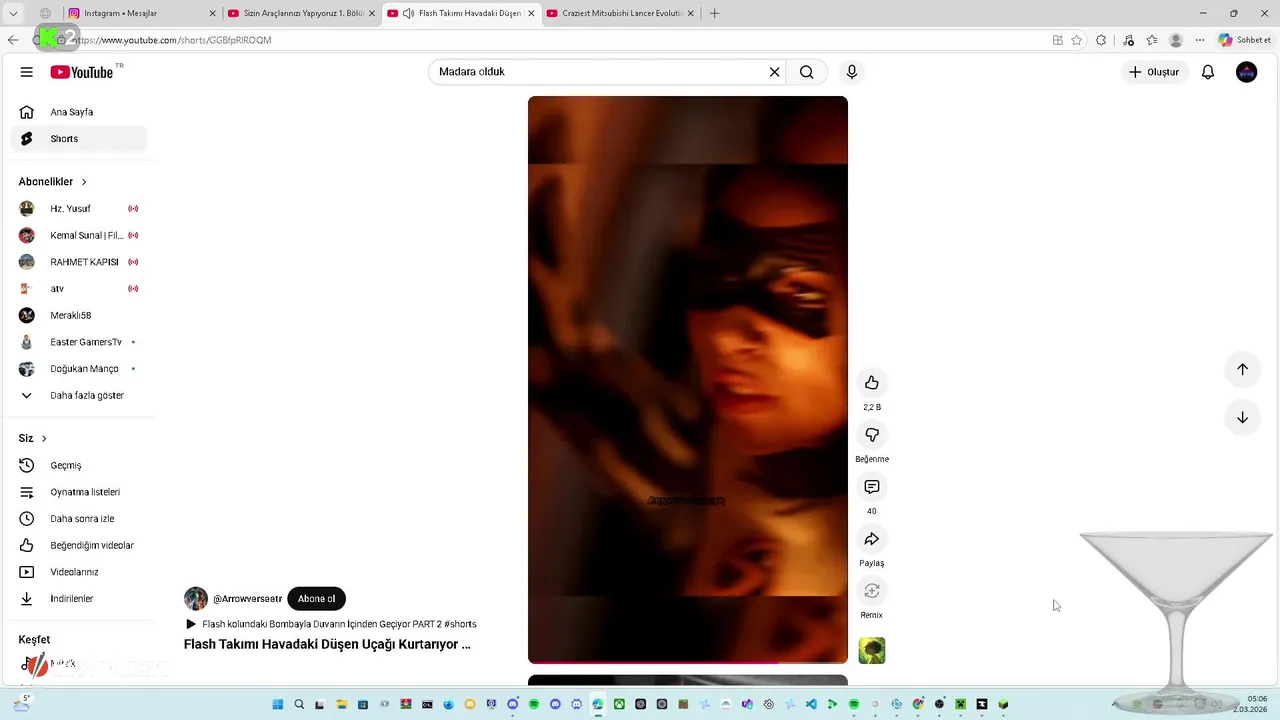Go to the next Short arrow
This screenshot has height=720, width=1280.
[1242, 418]
